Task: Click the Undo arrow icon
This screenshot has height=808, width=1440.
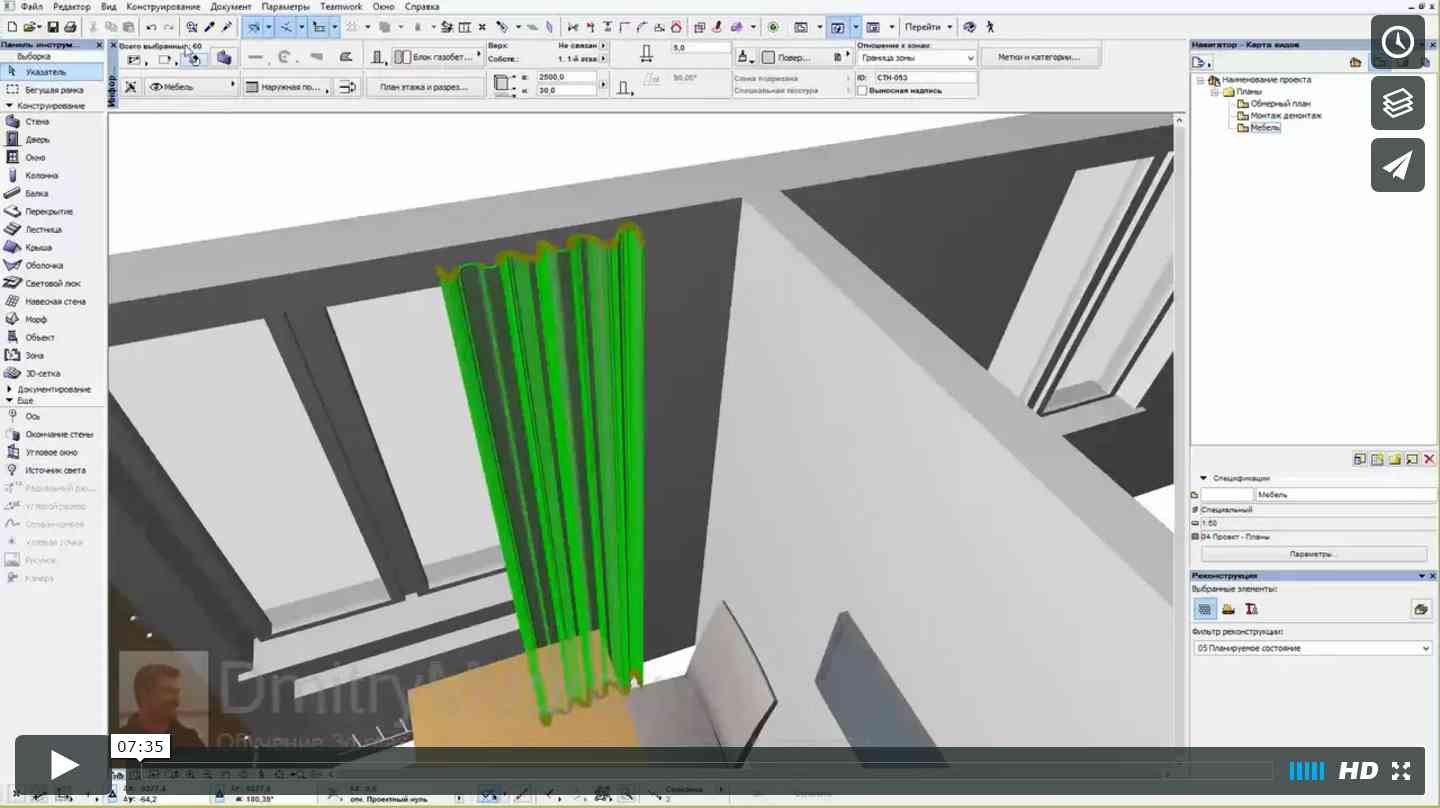Action: [x=152, y=27]
